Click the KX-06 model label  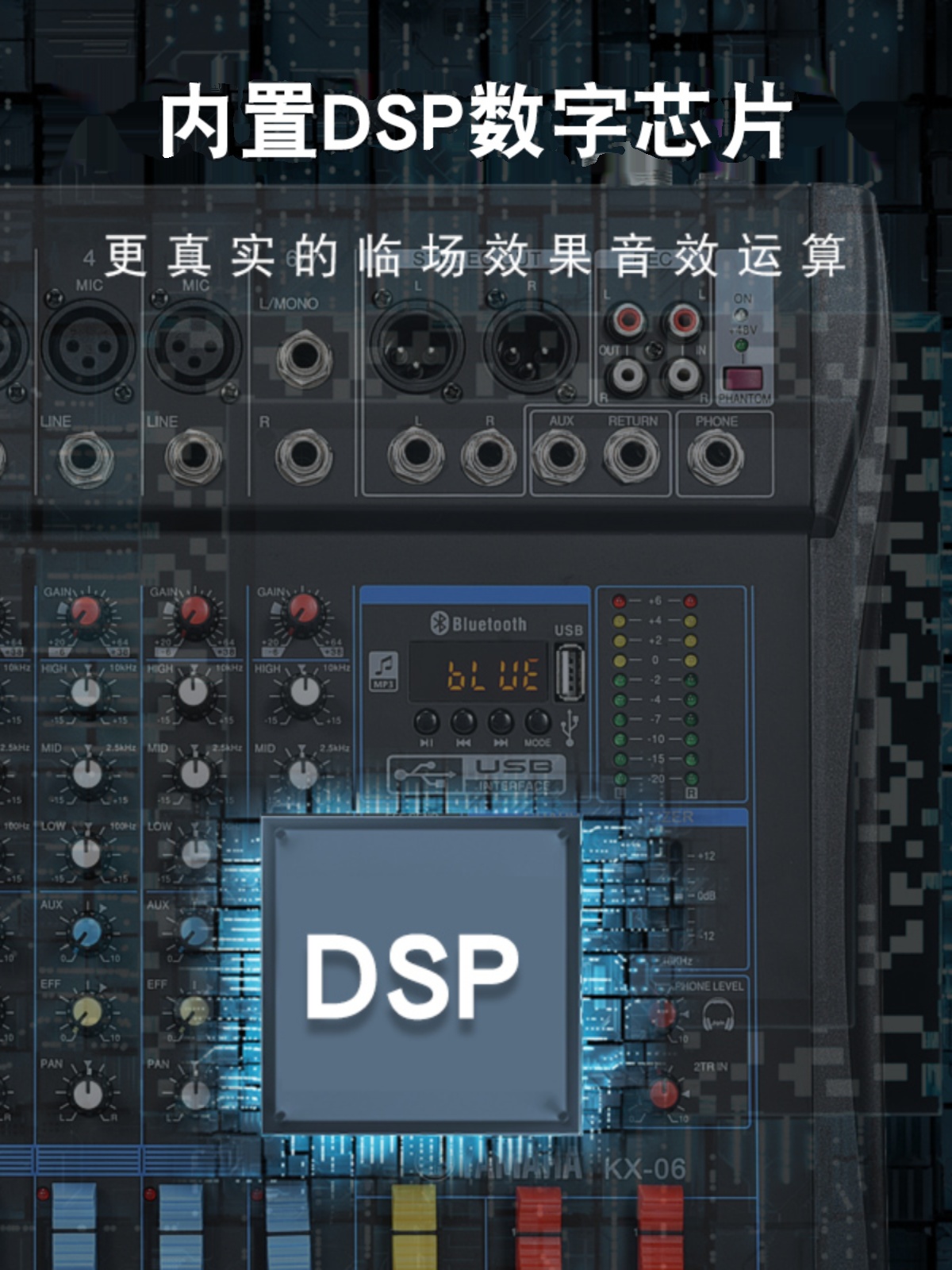click(645, 1168)
